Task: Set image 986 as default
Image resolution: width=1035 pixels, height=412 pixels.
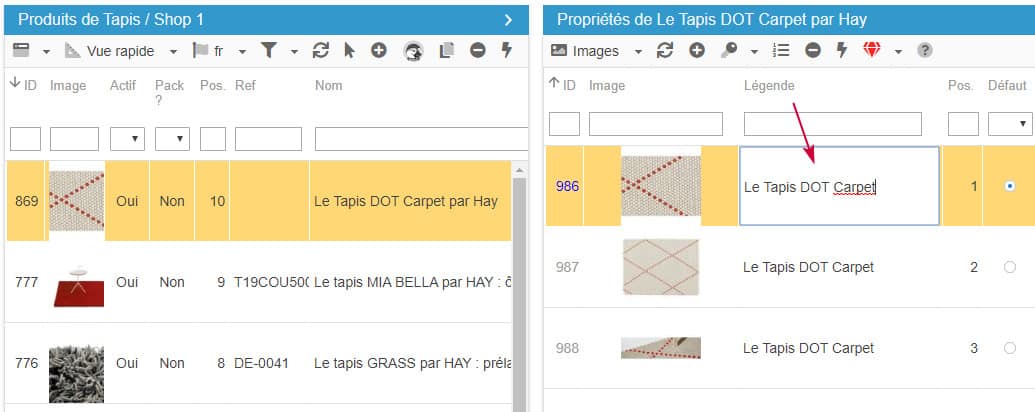Action: coord(1009,186)
